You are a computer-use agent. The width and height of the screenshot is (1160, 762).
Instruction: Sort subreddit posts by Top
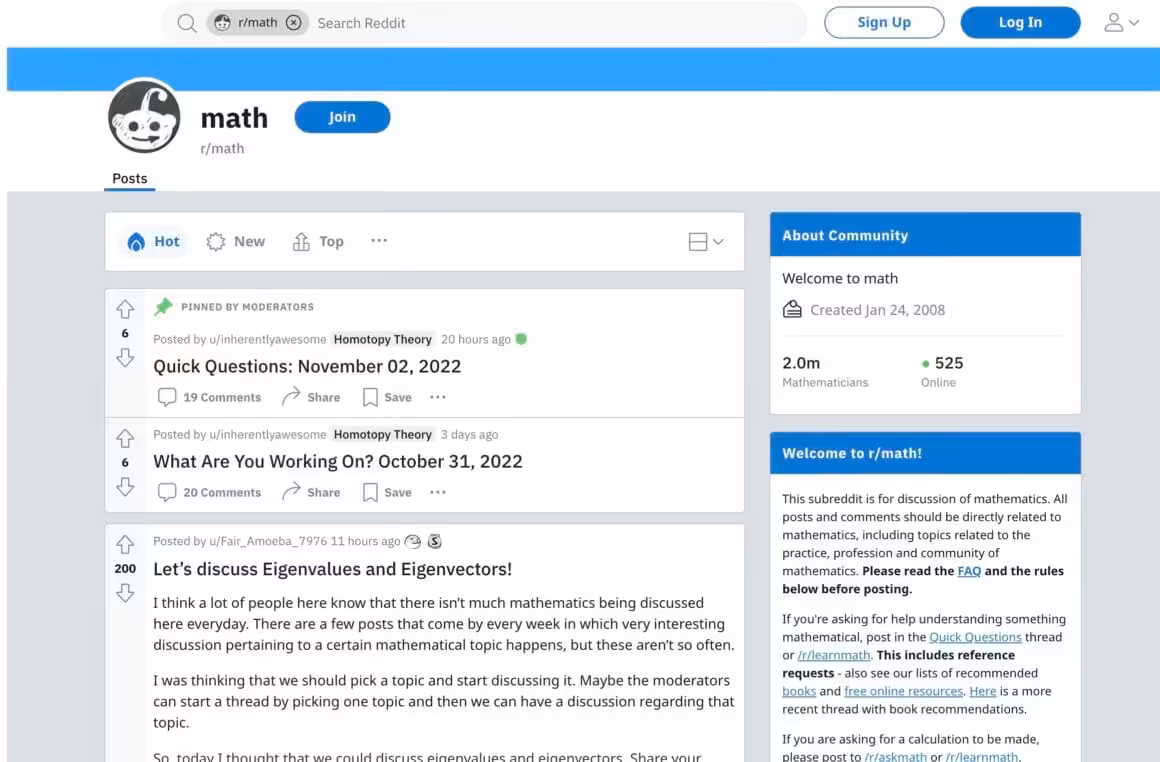coord(318,241)
